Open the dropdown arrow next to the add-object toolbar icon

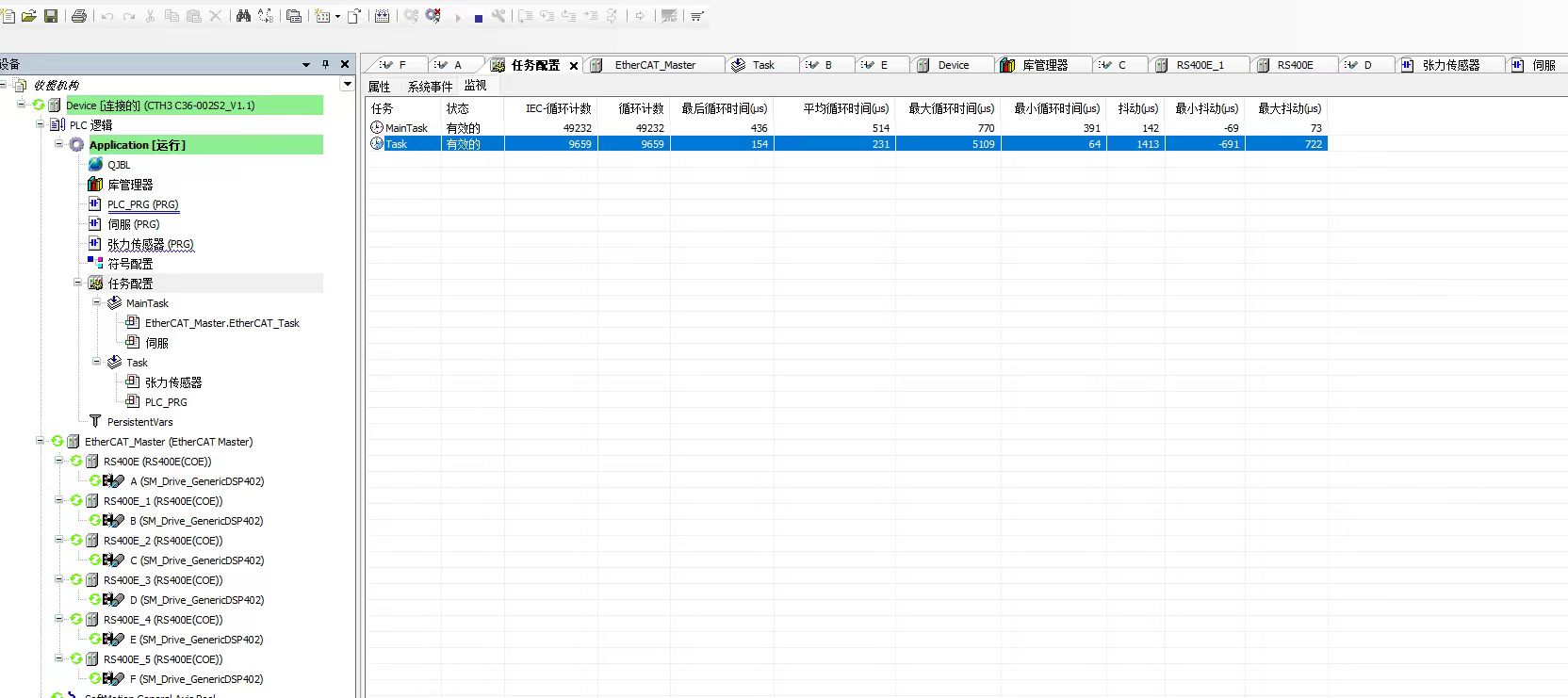tap(337, 16)
